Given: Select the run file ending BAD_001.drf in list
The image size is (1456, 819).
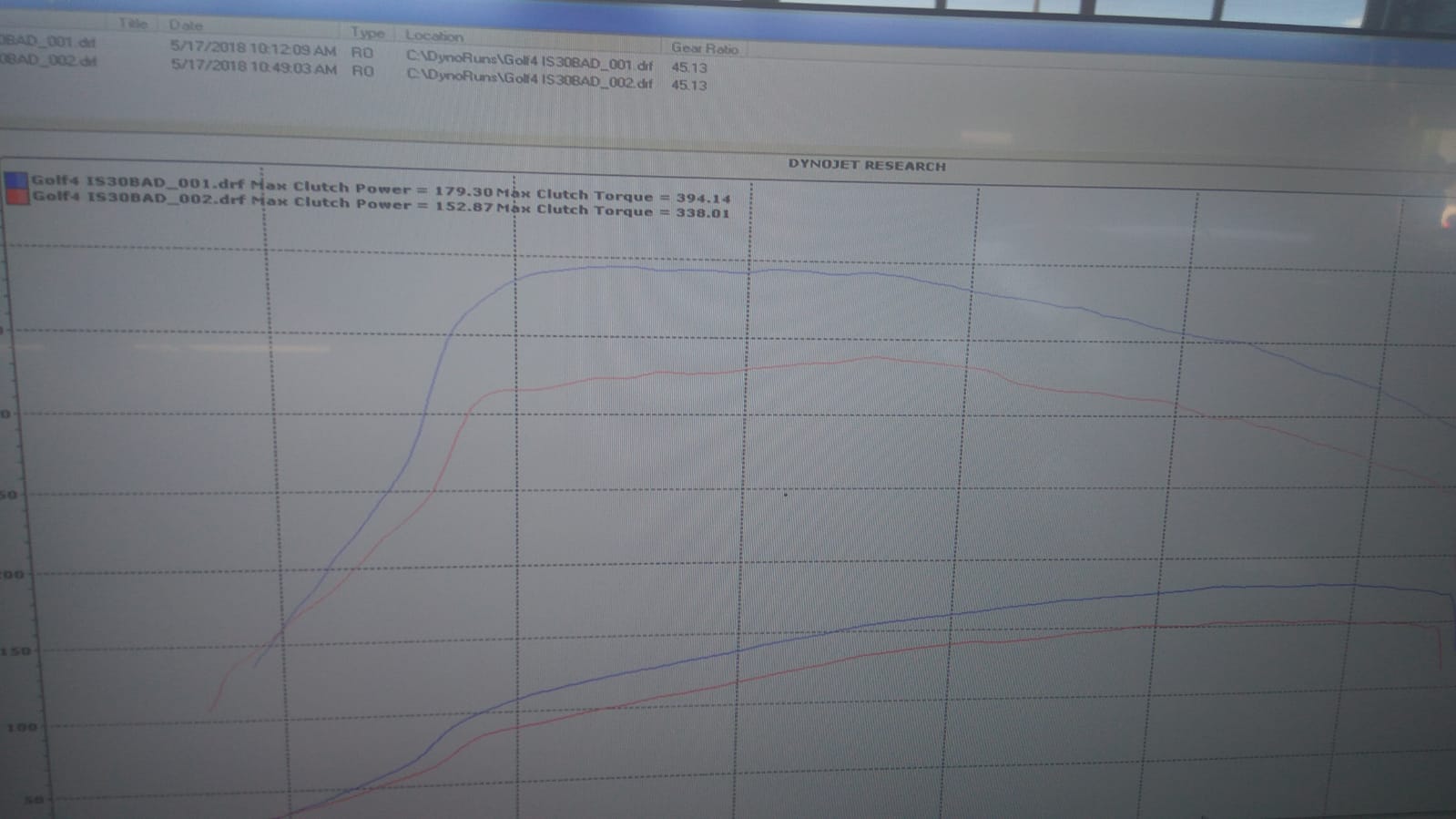Looking at the screenshot, I should [47, 41].
